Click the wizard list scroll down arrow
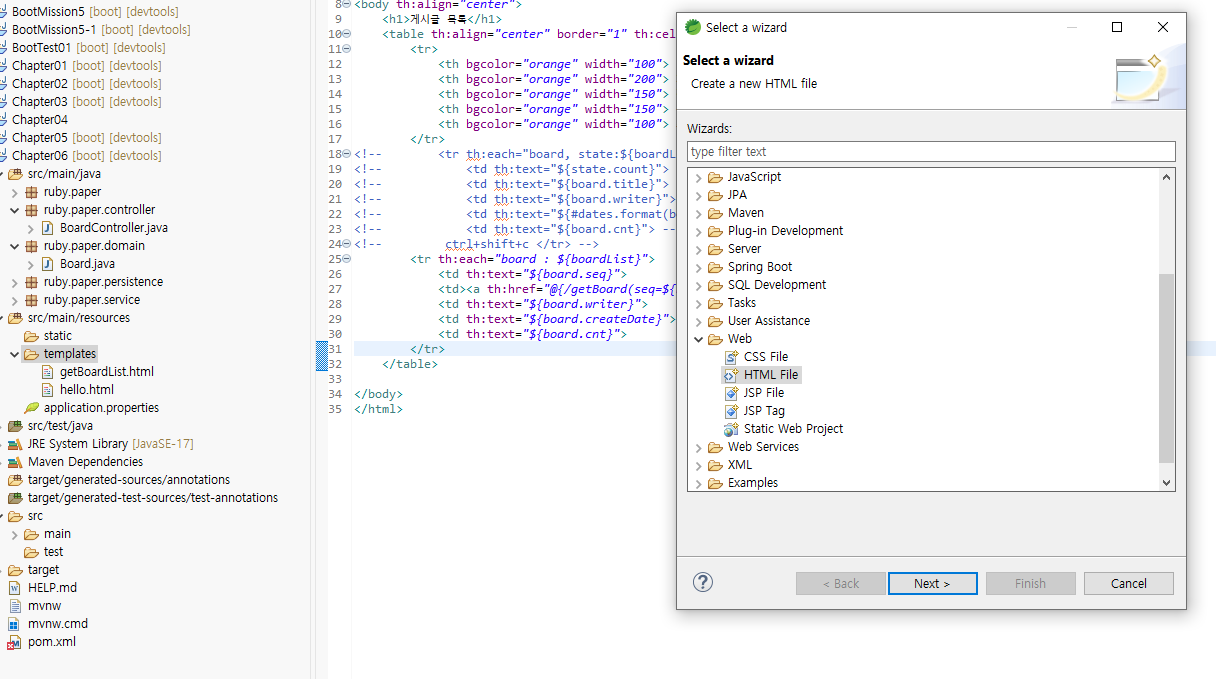Screen dimensions: 1216x679 click(1166, 482)
